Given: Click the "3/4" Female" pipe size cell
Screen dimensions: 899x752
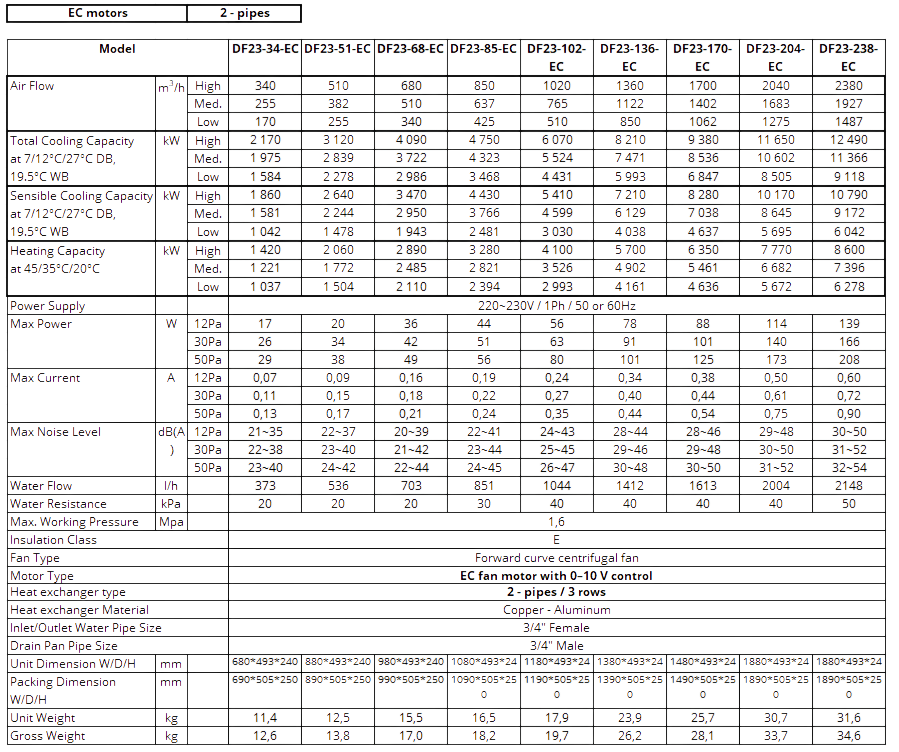Looking at the screenshot, I should [x=557, y=628].
